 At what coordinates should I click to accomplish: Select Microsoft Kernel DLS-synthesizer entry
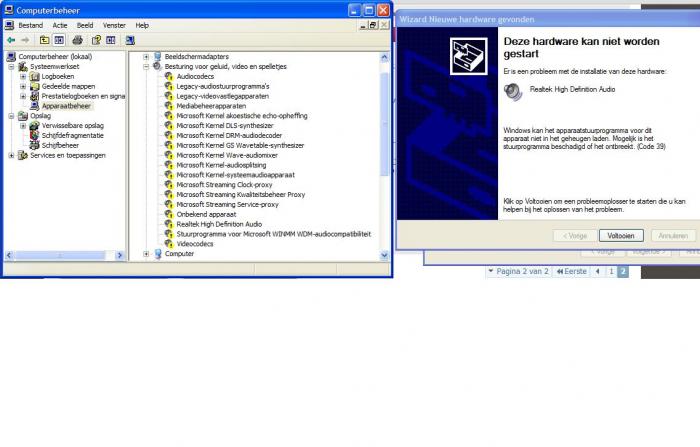225,125
